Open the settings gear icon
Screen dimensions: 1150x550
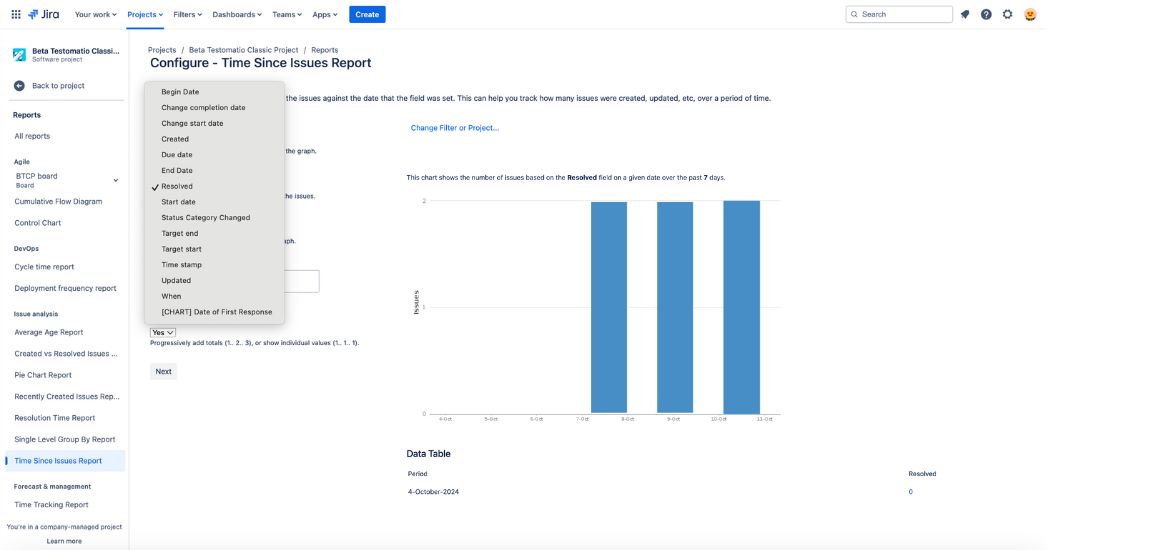point(1007,14)
